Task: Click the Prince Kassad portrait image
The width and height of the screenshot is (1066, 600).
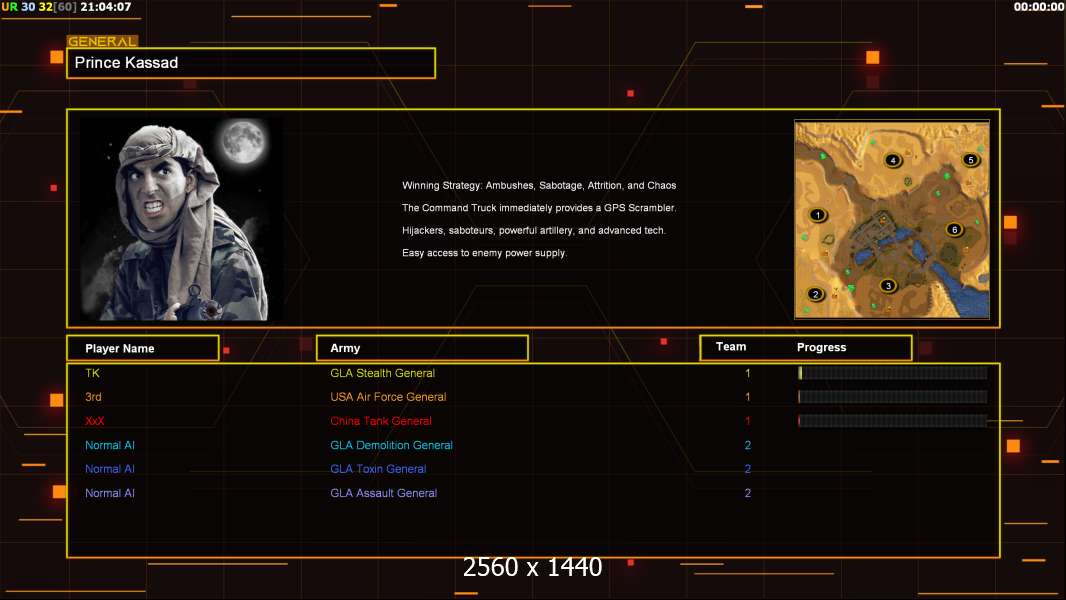Action: point(180,220)
